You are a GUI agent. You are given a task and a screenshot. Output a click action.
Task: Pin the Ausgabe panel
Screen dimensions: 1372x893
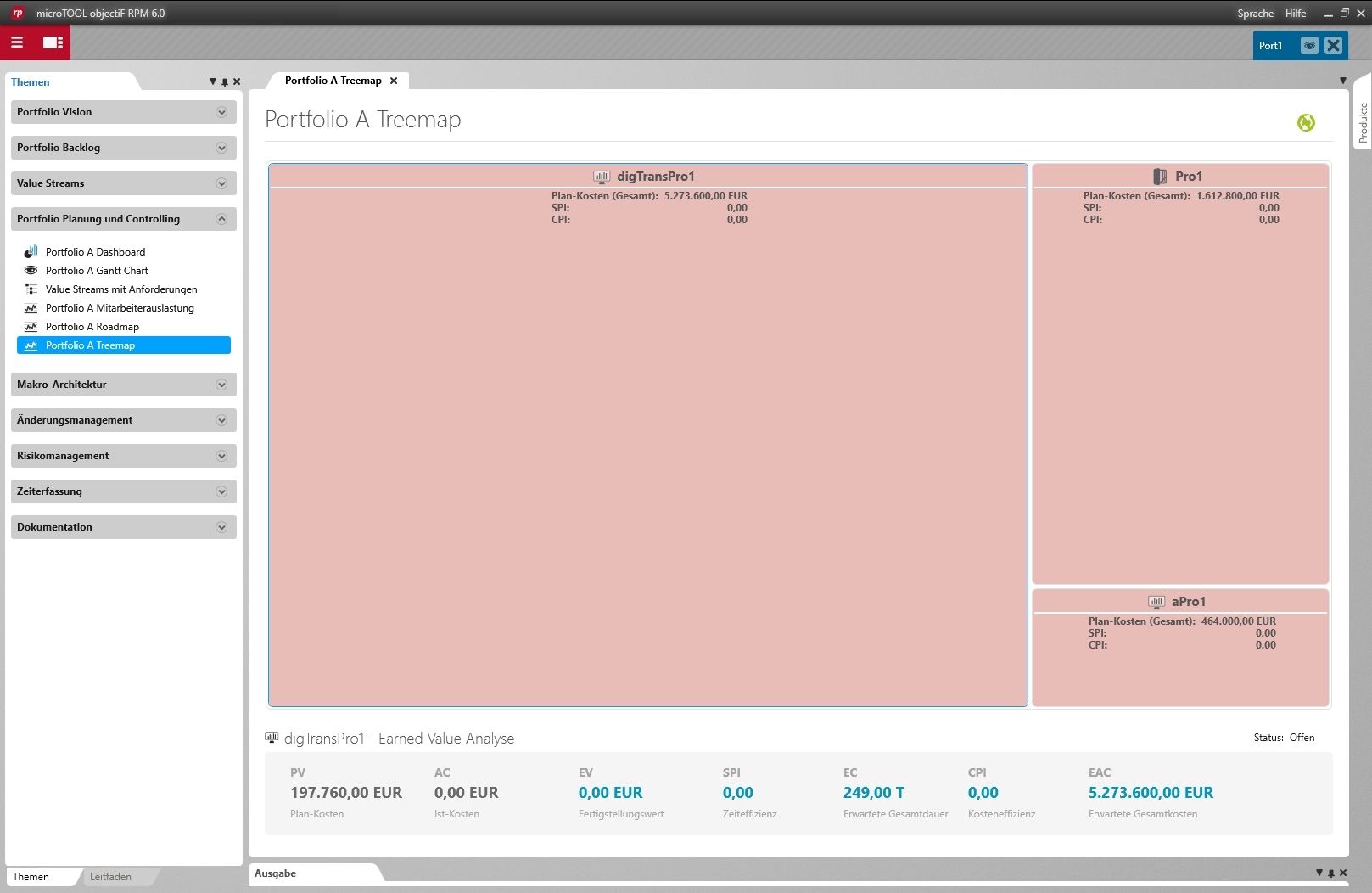pos(1331,873)
